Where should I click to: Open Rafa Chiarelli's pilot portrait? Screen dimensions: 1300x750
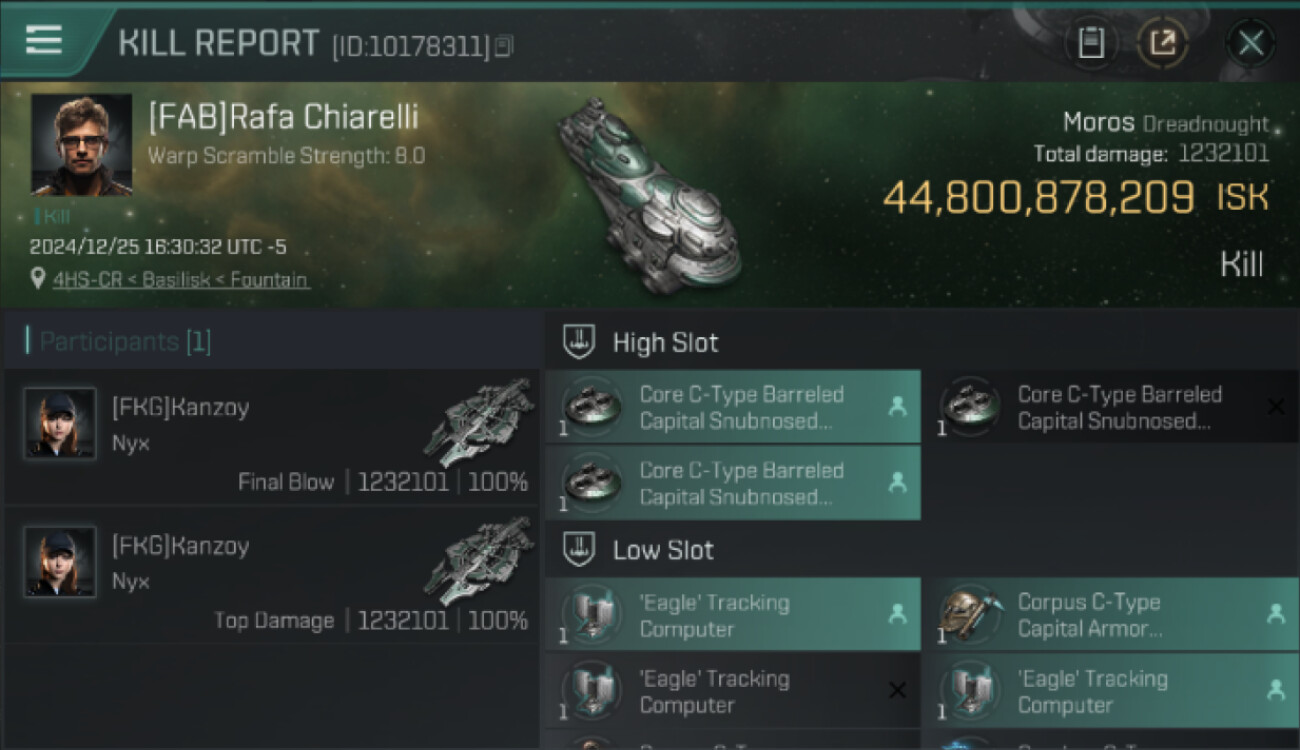click(x=81, y=144)
